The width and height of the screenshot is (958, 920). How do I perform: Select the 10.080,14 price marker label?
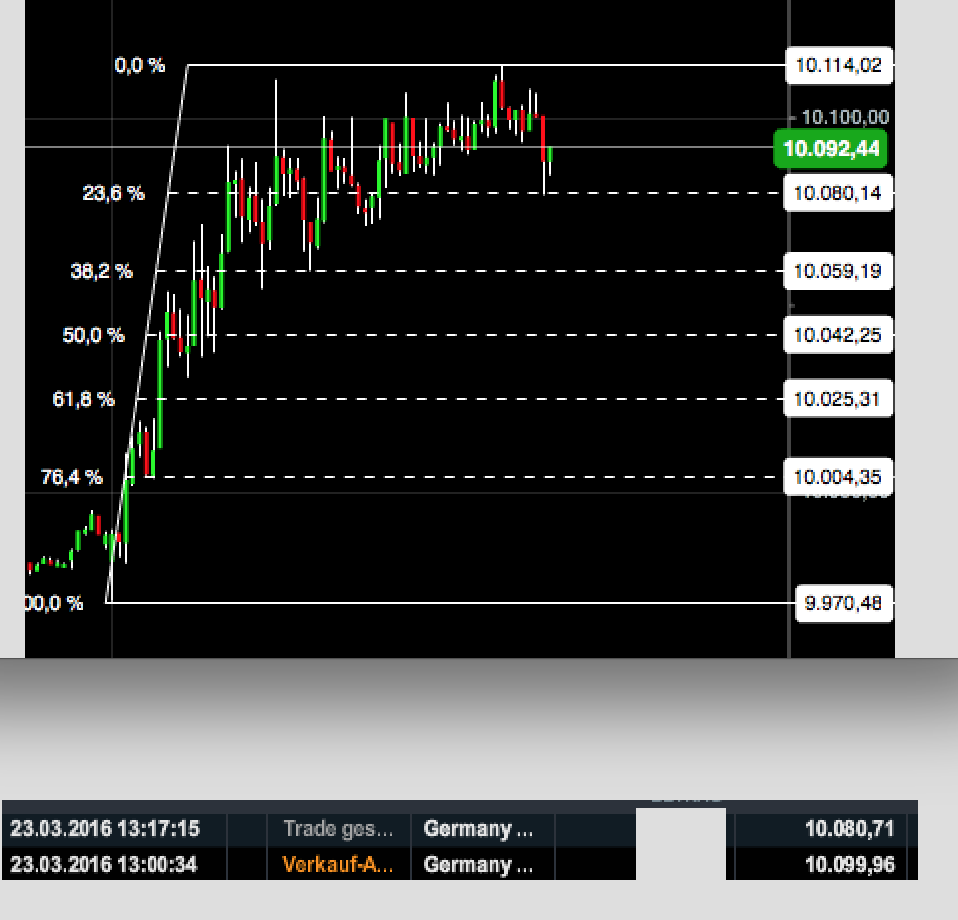pos(838,192)
